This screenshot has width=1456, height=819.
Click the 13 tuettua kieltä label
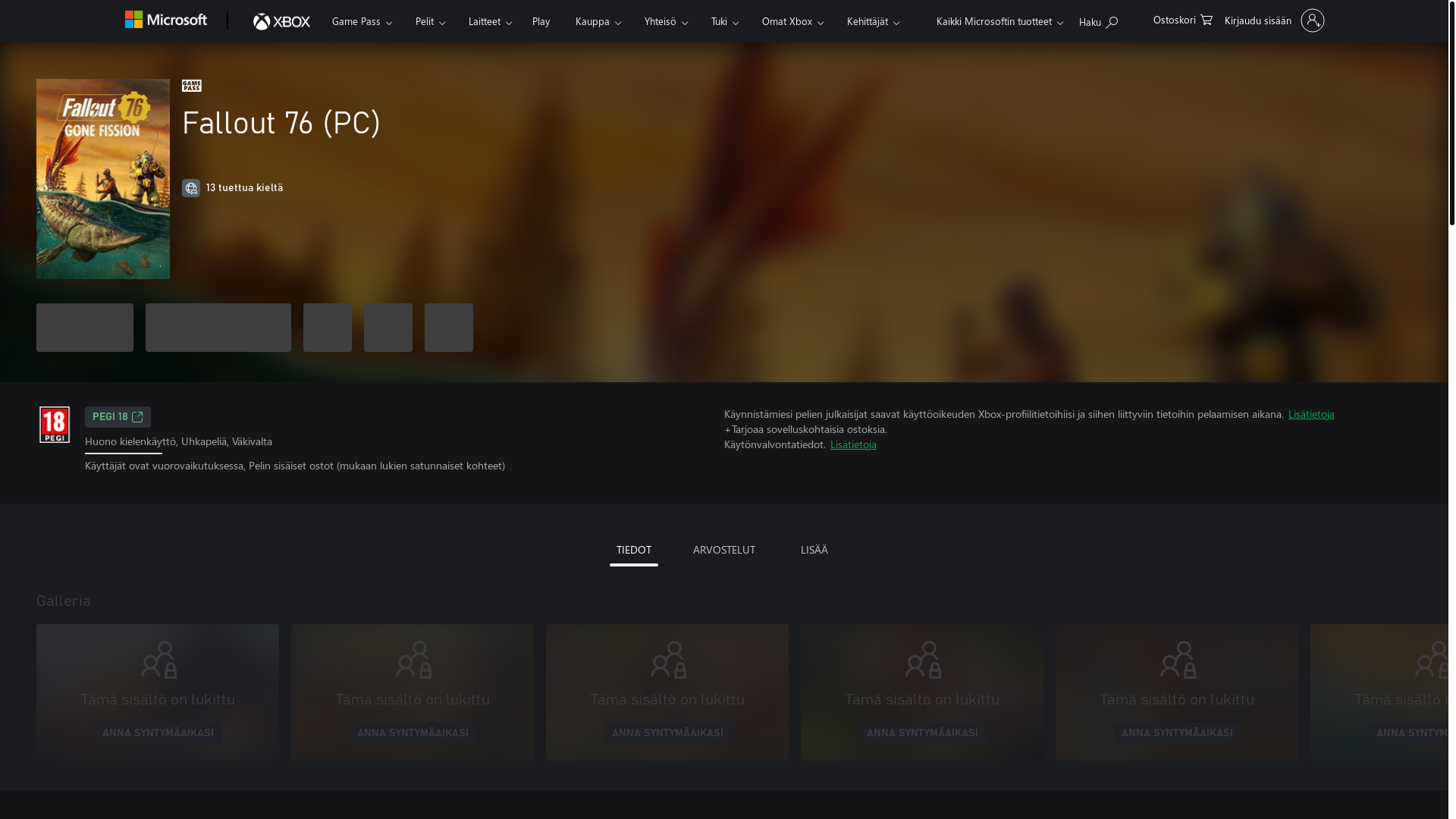244,187
